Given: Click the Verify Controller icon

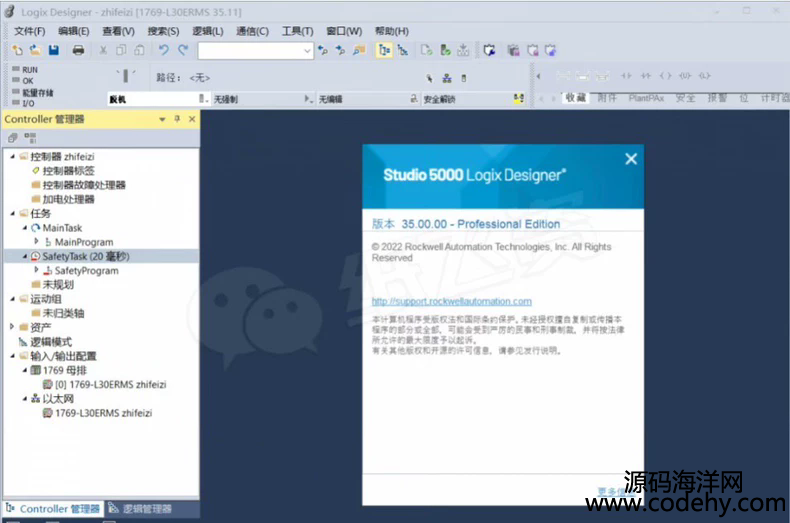Looking at the screenshot, I should pyautogui.click(x=445, y=50).
